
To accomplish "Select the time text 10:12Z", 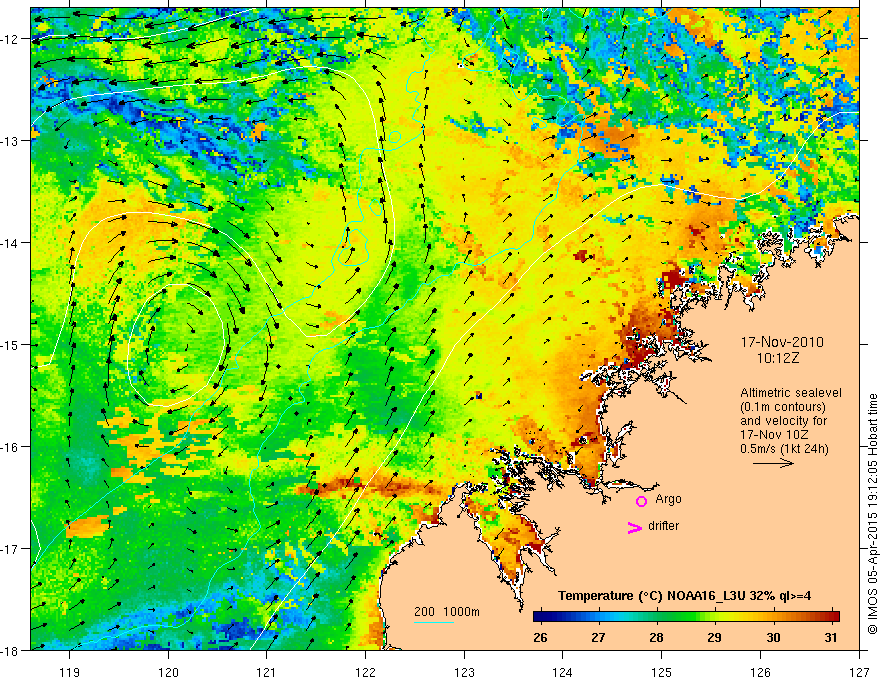I will pos(777,358).
